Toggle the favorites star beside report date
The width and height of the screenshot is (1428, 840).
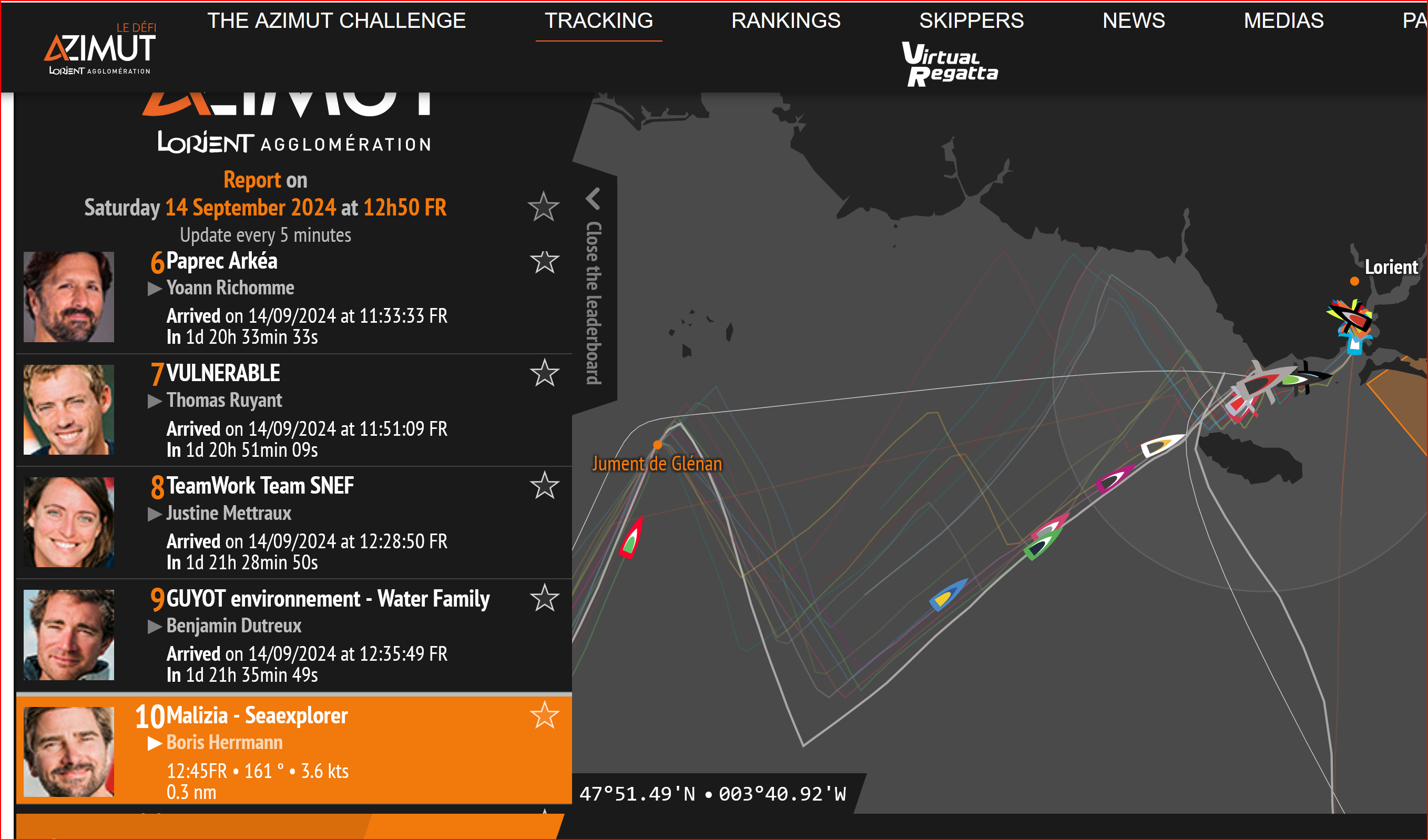[544, 207]
